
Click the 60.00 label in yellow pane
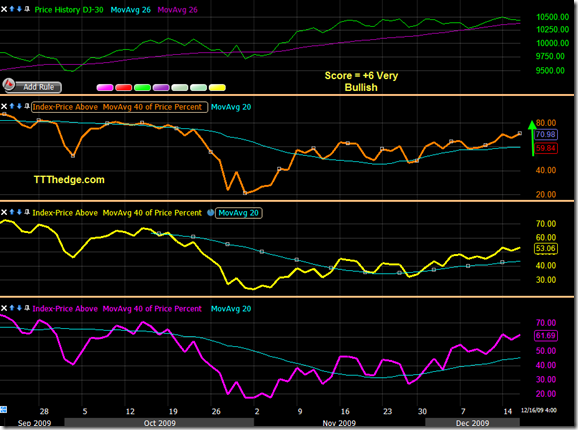546,237
